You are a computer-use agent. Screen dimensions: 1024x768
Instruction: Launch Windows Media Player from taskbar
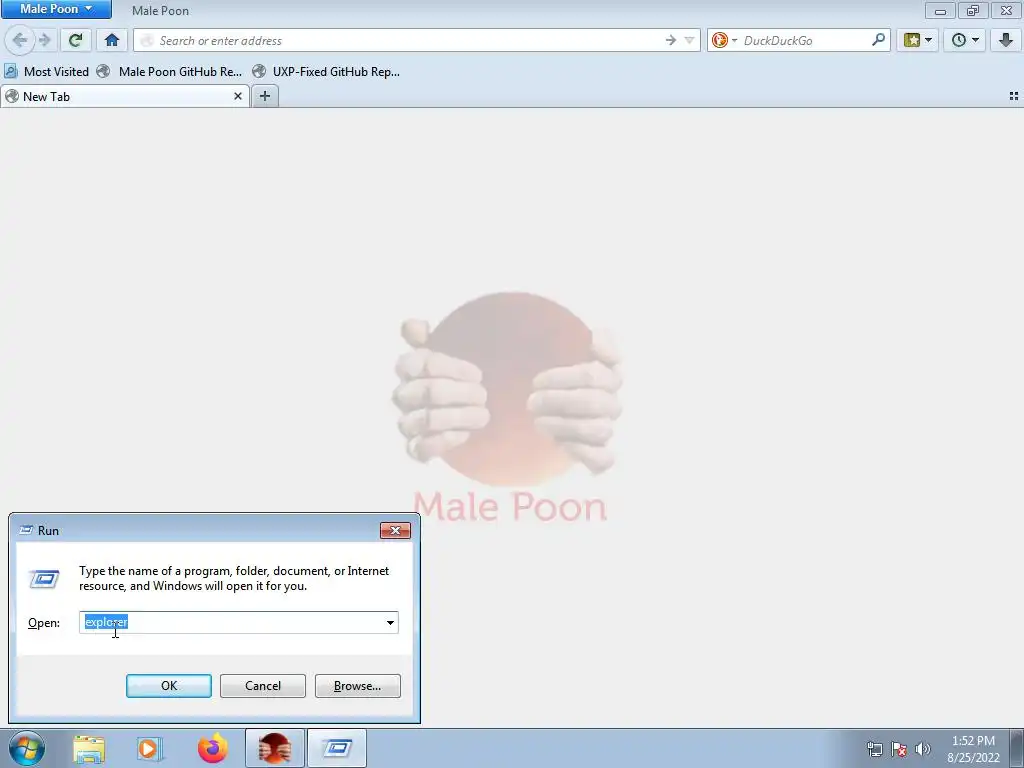pos(150,748)
